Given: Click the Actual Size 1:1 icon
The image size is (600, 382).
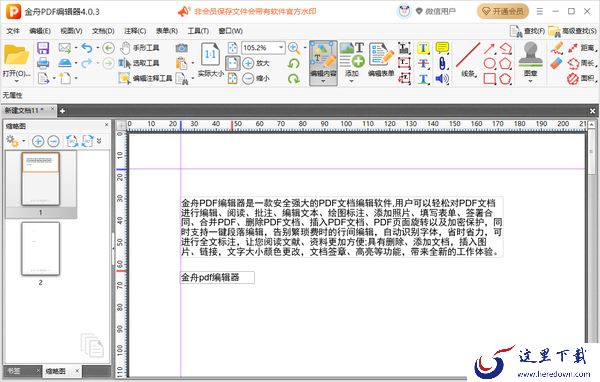Looking at the screenshot, I should point(210,54).
